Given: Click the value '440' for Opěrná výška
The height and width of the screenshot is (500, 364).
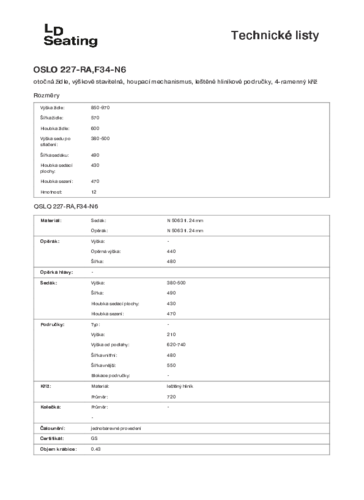Looking at the screenshot, I should [171, 251].
